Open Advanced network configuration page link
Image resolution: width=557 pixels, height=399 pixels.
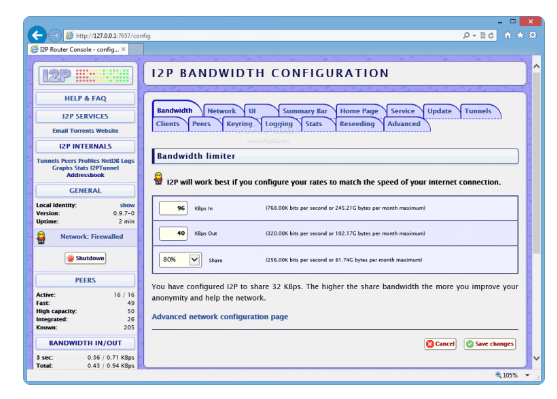tap(220, 317)
